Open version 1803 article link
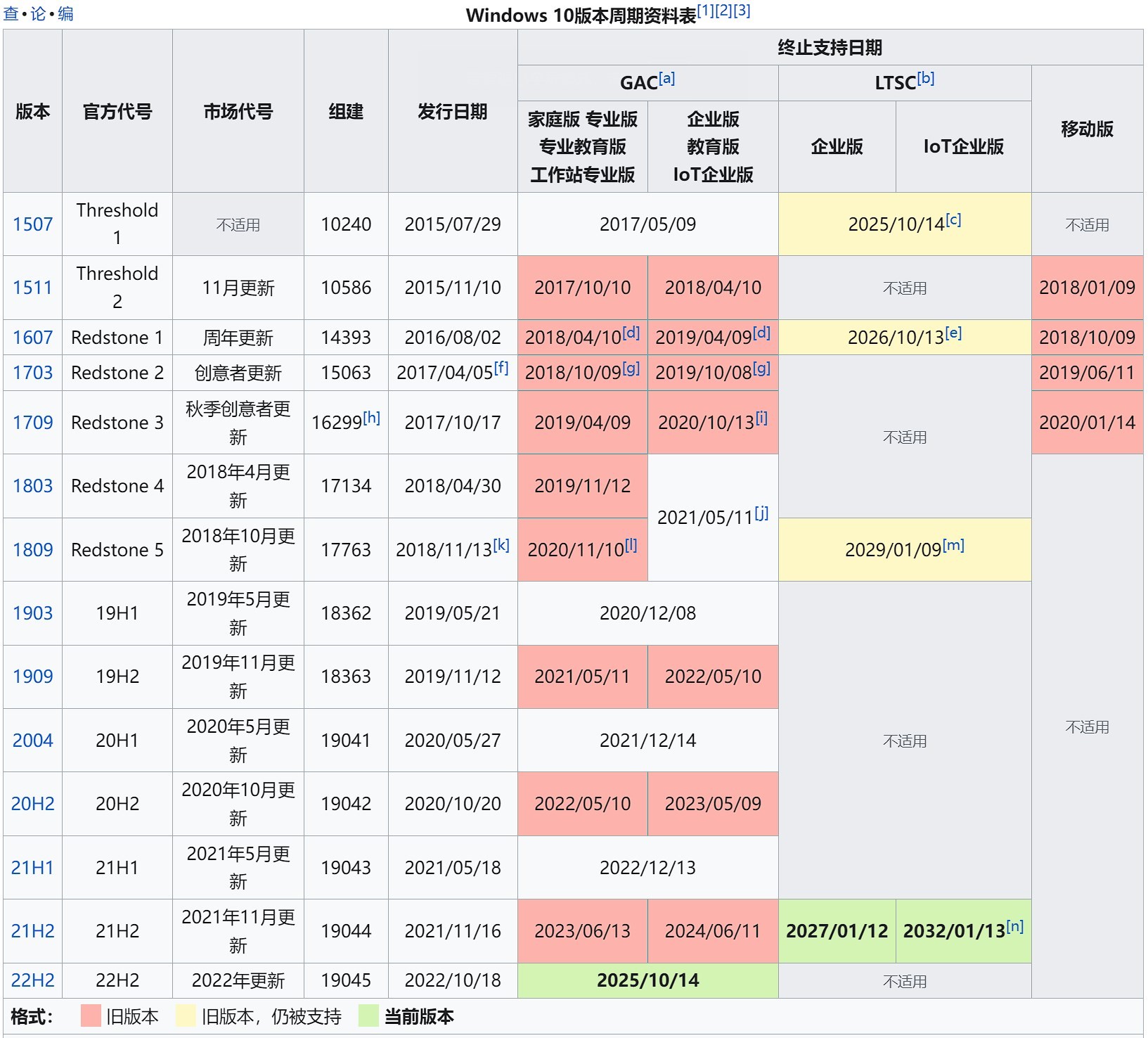 (32, 486)
